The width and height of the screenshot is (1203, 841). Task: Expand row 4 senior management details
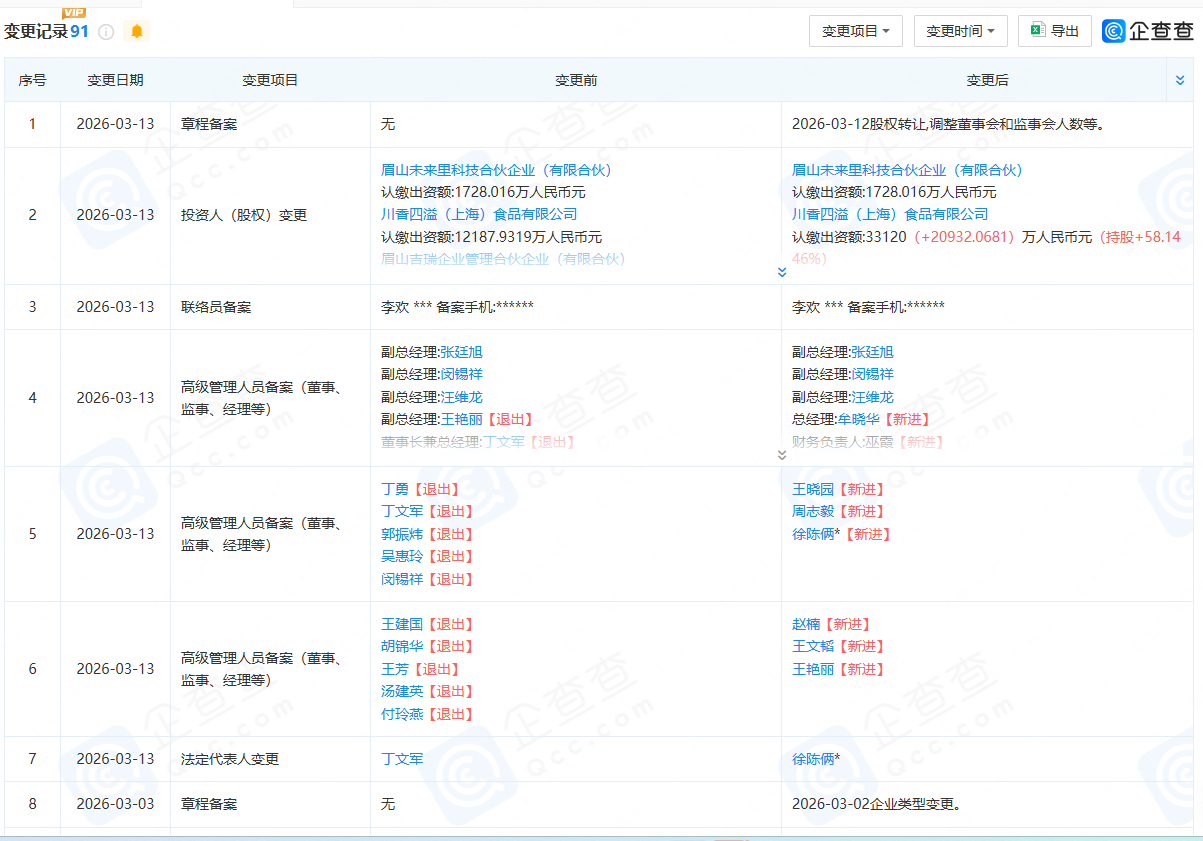781,455
